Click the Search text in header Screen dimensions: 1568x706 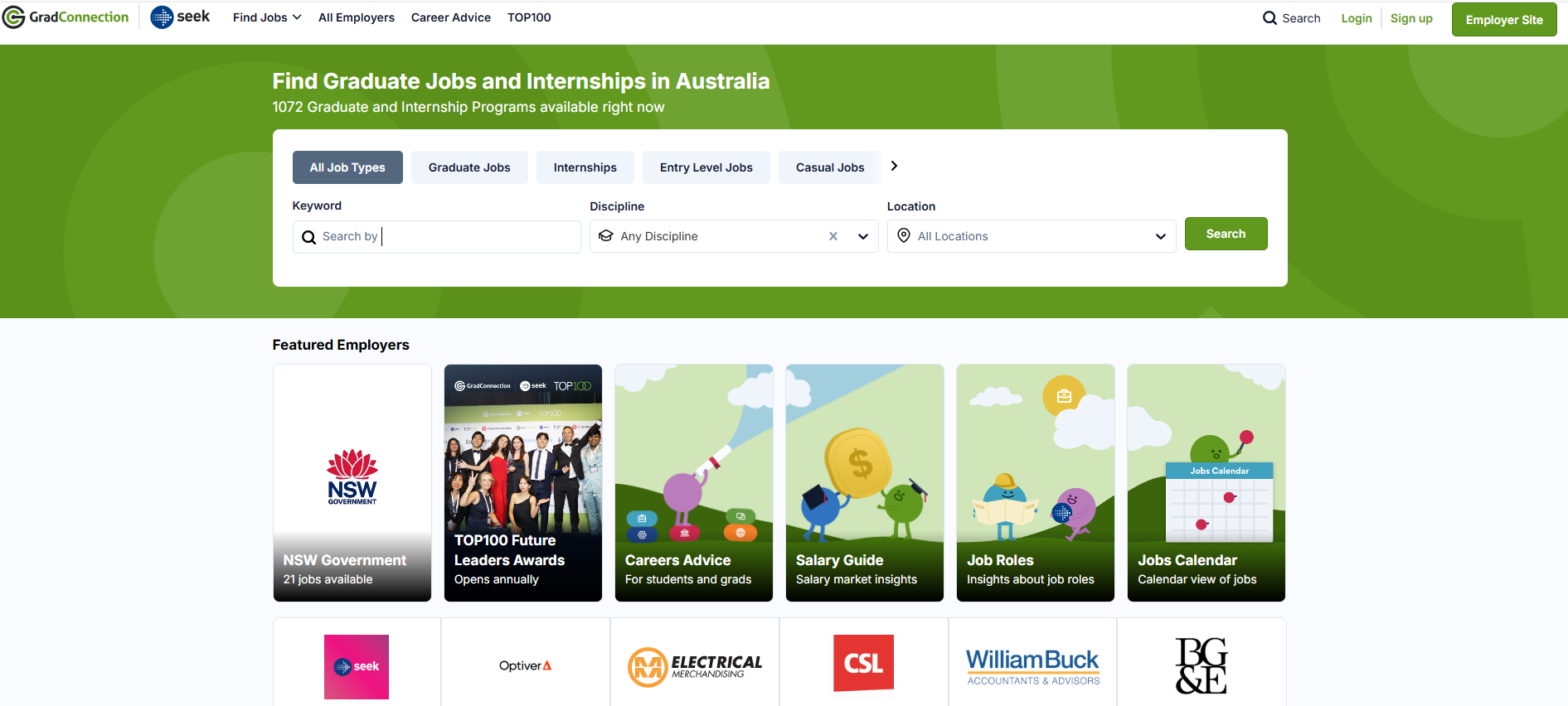point(1301,18)
